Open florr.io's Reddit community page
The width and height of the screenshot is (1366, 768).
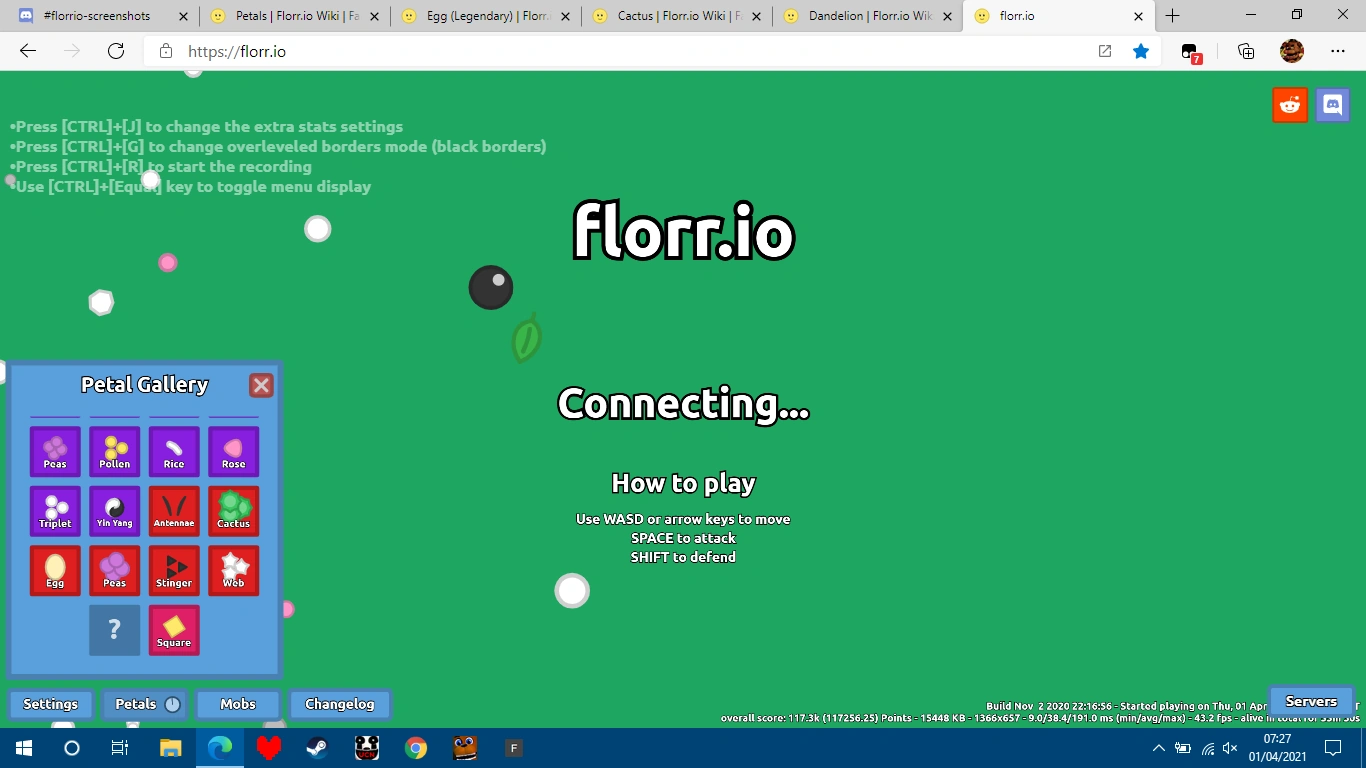pos(1289,104)
